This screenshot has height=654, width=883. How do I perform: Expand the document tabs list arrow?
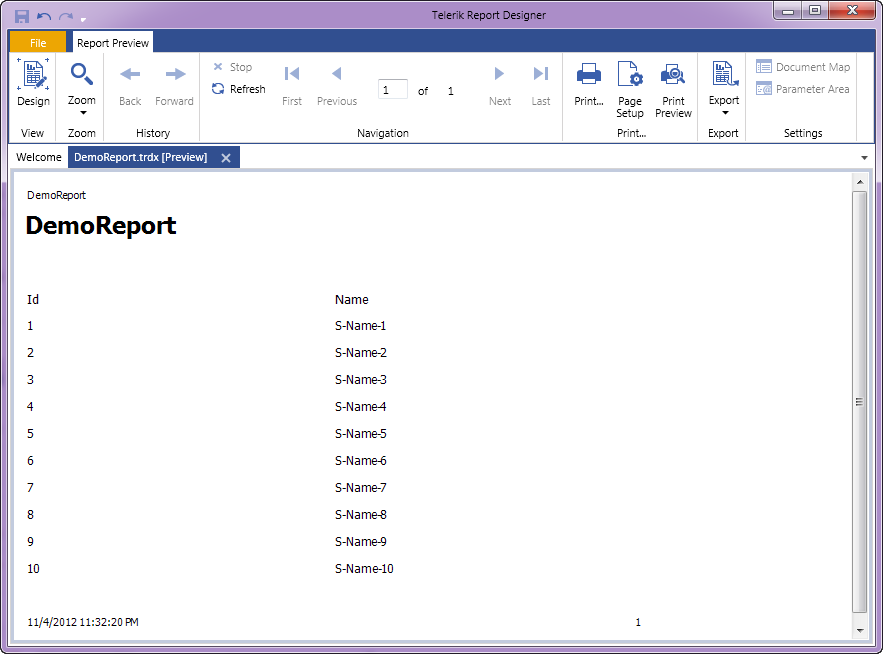(x=864, y=158)
